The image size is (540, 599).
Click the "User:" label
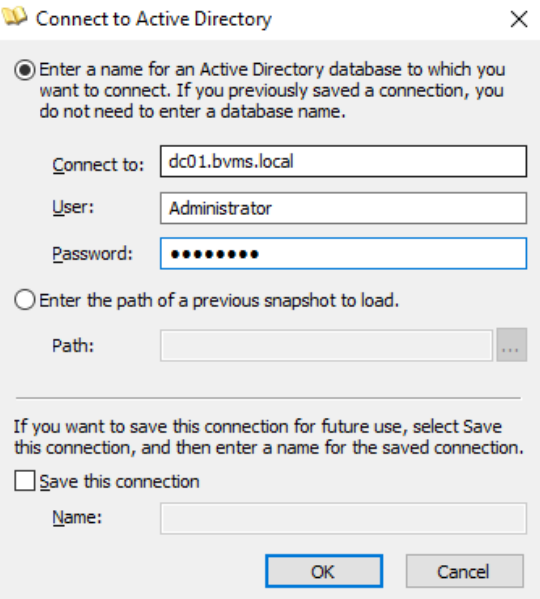coord(73,207)
